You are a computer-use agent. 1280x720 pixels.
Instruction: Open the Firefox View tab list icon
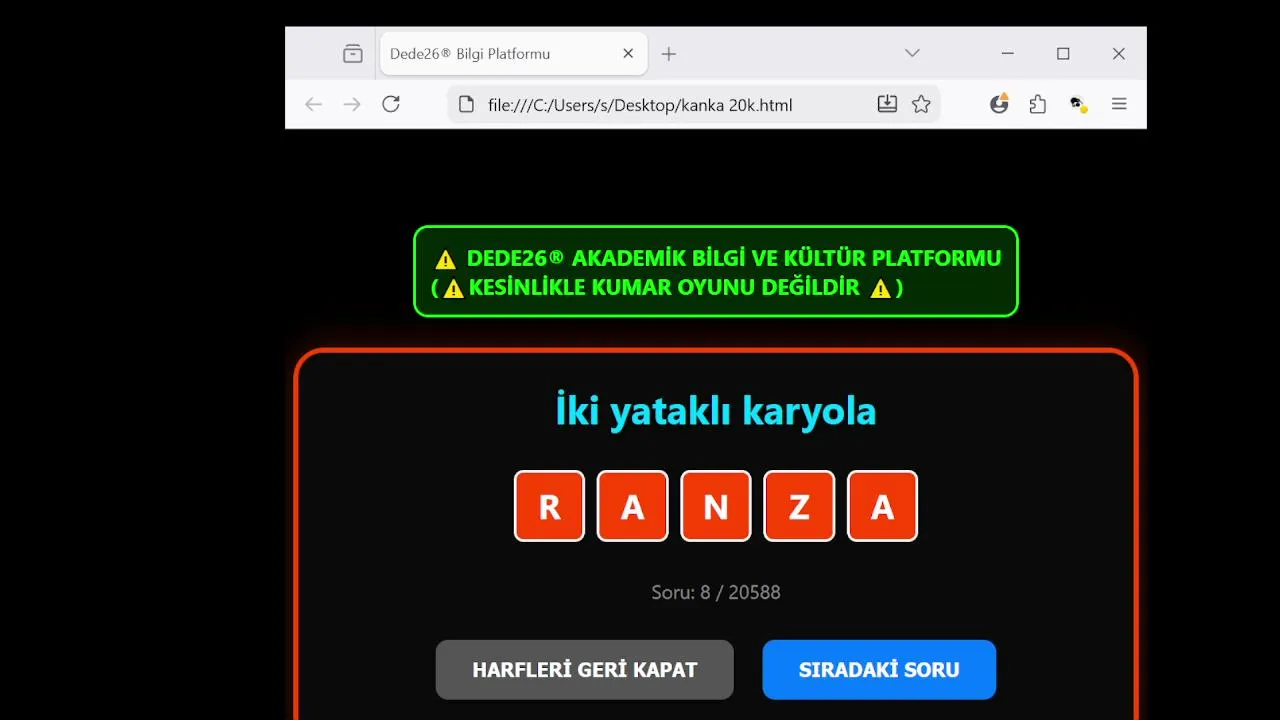pyautogui.click(x=353, y=54)
